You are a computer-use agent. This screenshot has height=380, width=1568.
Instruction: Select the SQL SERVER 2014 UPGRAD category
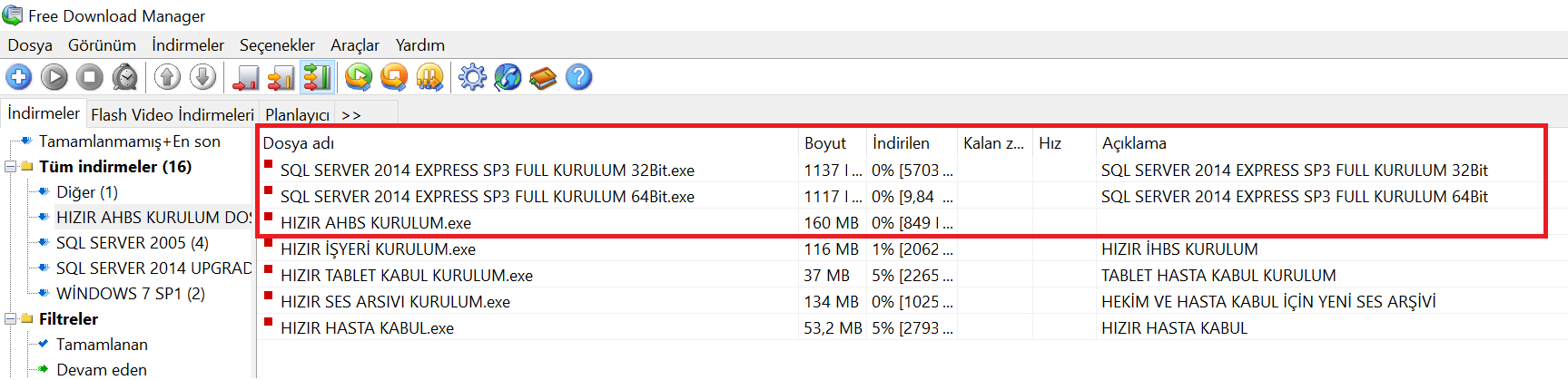[x=153, y=268]
